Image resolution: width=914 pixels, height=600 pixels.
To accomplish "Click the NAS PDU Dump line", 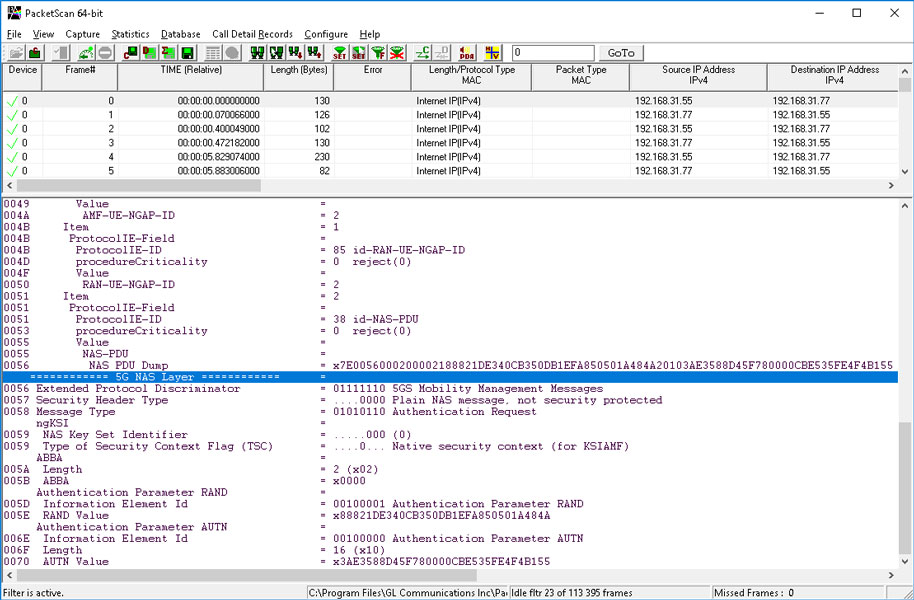I will pos(450,366).
